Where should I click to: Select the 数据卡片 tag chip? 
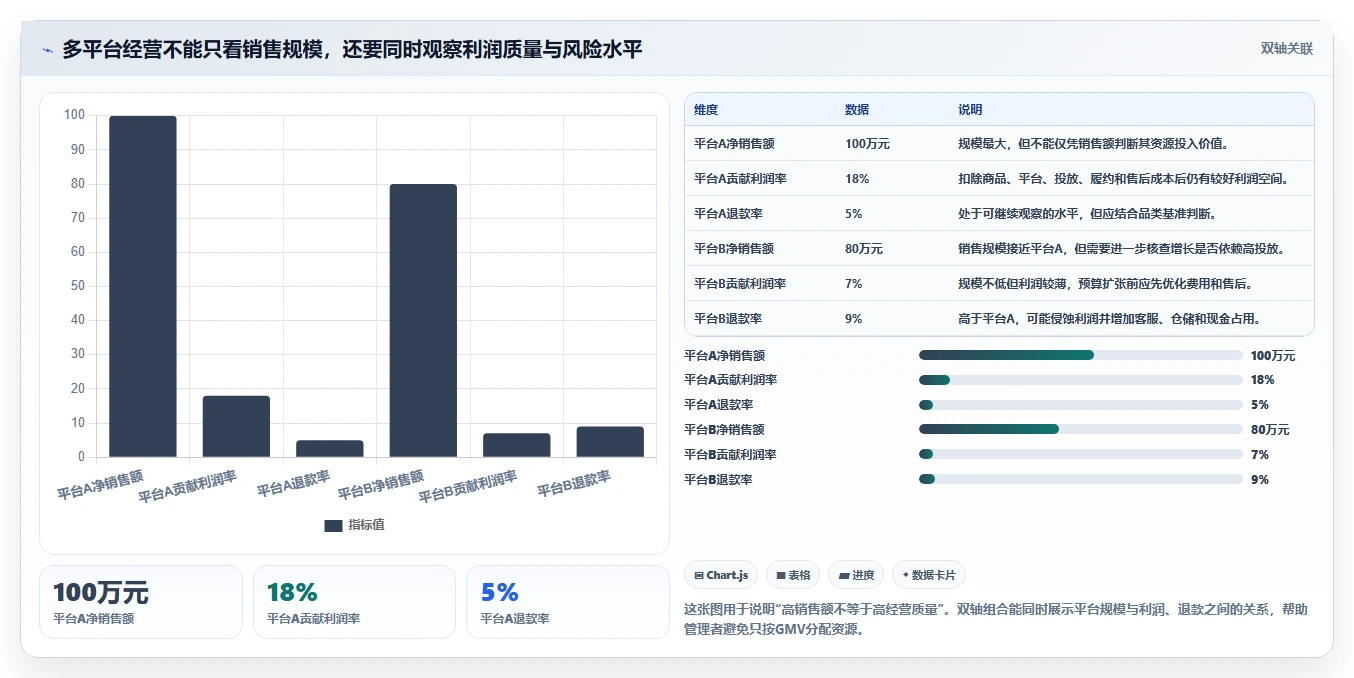tap(929, 575)
